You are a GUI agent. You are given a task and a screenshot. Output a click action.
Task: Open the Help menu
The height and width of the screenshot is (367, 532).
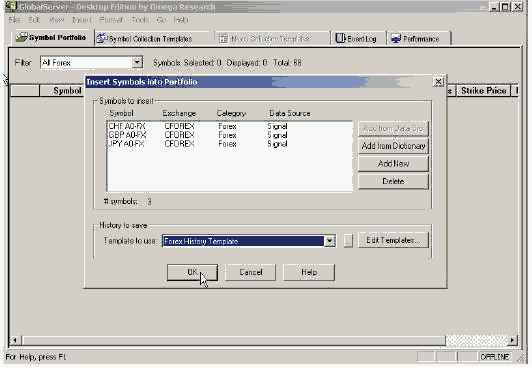coord(181,20)
